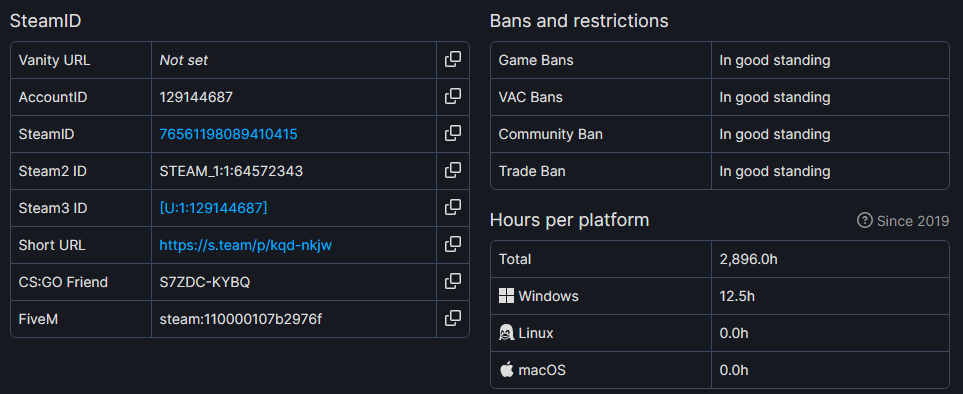Click the Total hours value 2,896.0h
The height and width of the screenshot is (394, 963).
pos(749,259)
